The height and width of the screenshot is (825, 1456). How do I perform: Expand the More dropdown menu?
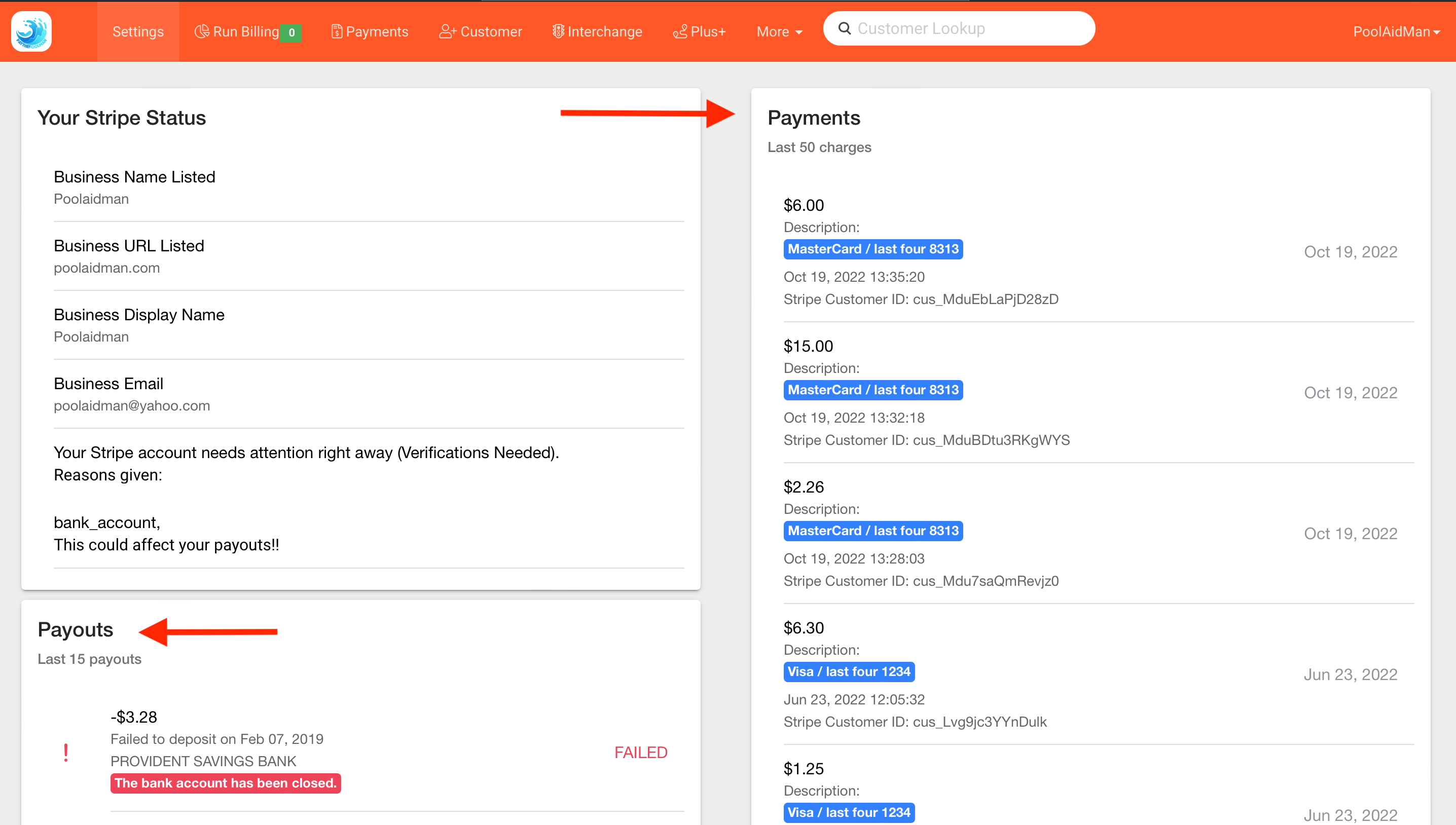(779, 32)
